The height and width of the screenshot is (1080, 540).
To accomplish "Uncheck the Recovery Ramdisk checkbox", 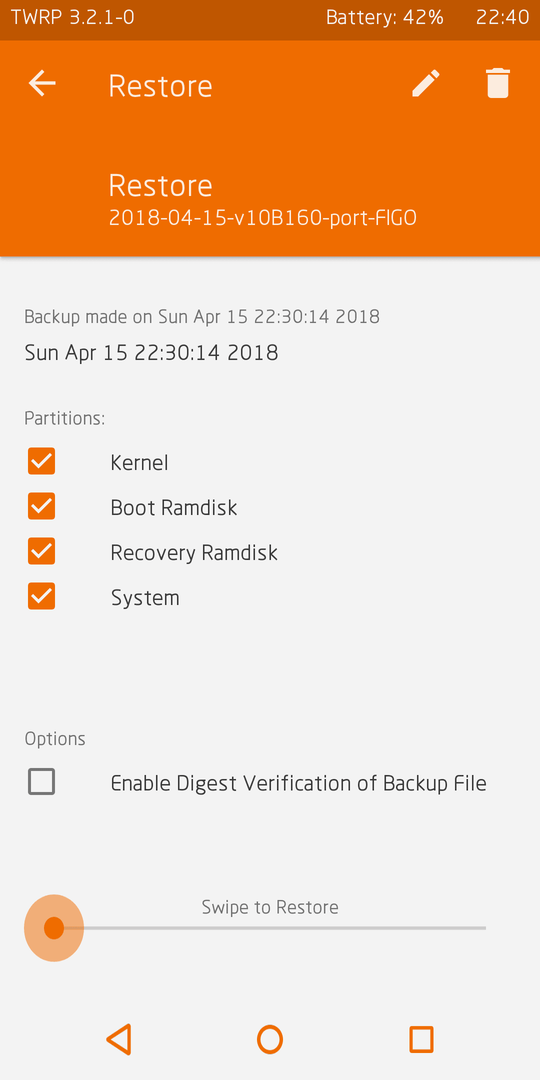I will point(41,551).
